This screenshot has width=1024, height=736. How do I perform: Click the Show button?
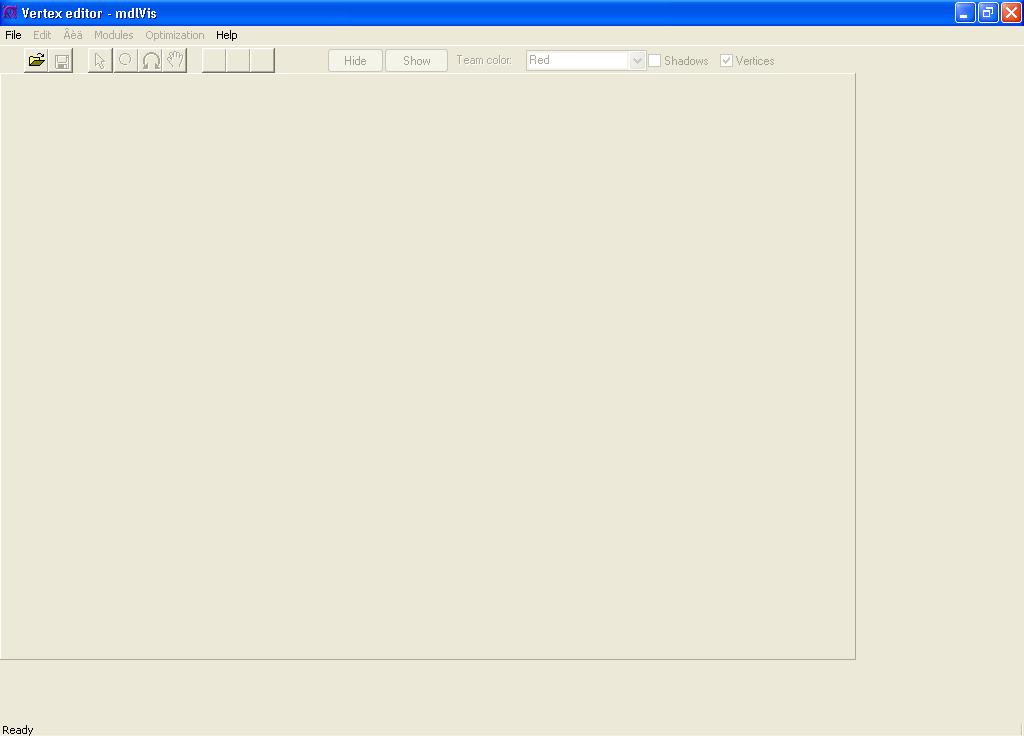click(x=417, y=61)
